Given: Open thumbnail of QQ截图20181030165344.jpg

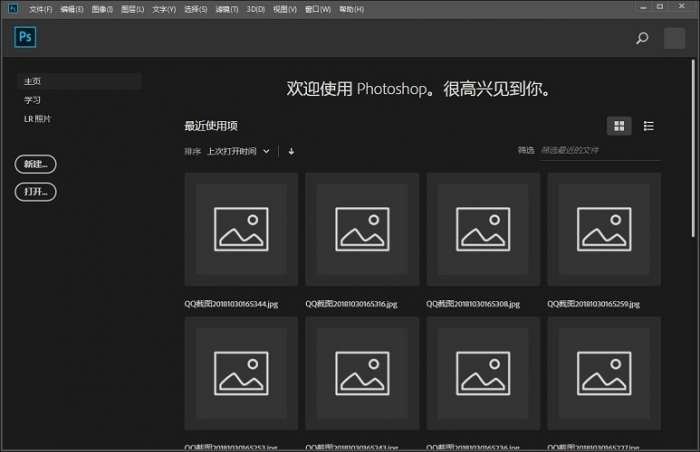Looking at the screenshot, I should tap(241, 229).
